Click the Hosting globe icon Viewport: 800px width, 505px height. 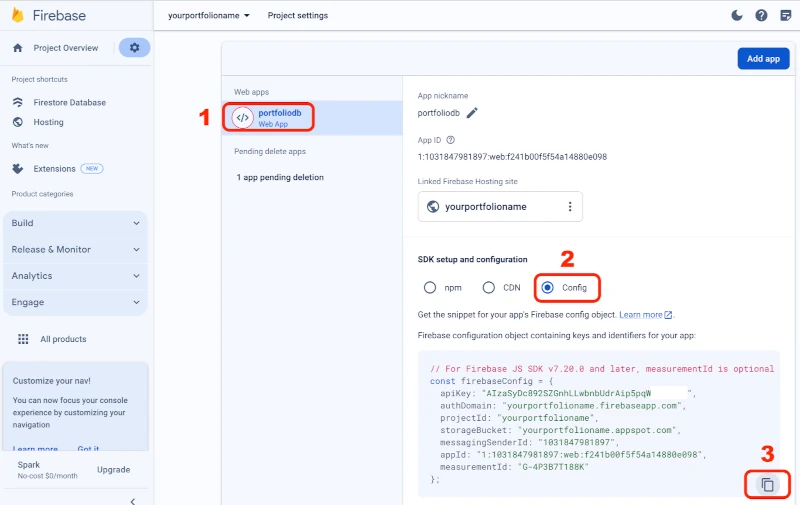point(18,122)
